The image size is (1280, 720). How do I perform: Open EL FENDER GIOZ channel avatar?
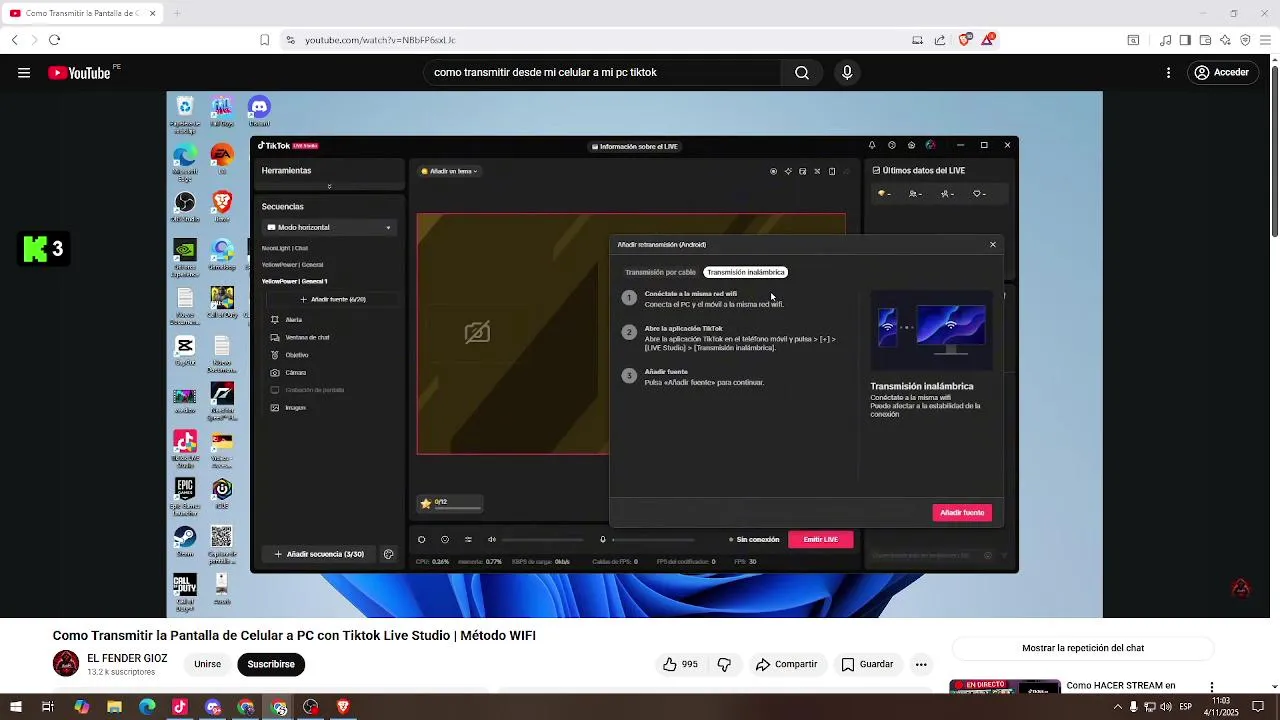(x=66, y=664)
